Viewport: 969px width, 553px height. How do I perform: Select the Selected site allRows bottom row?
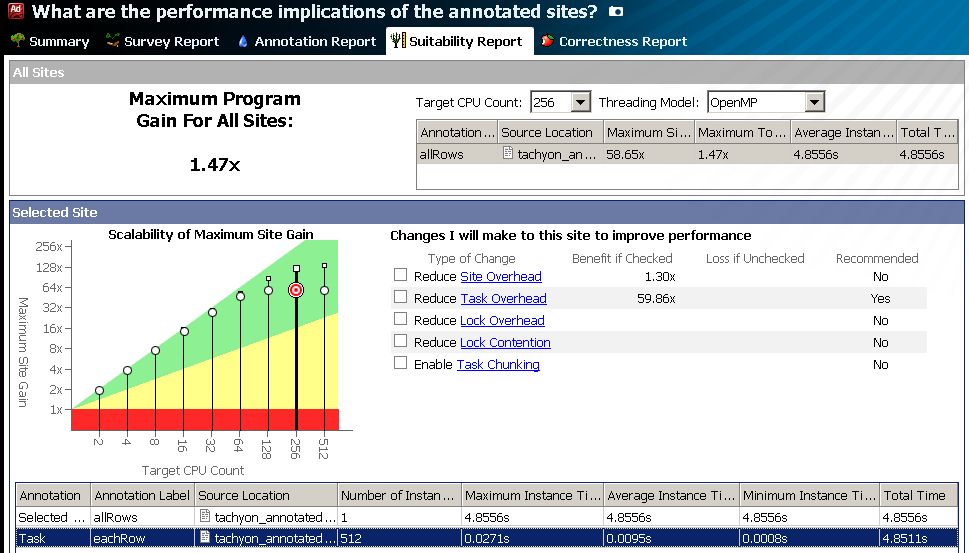(487, 517)
